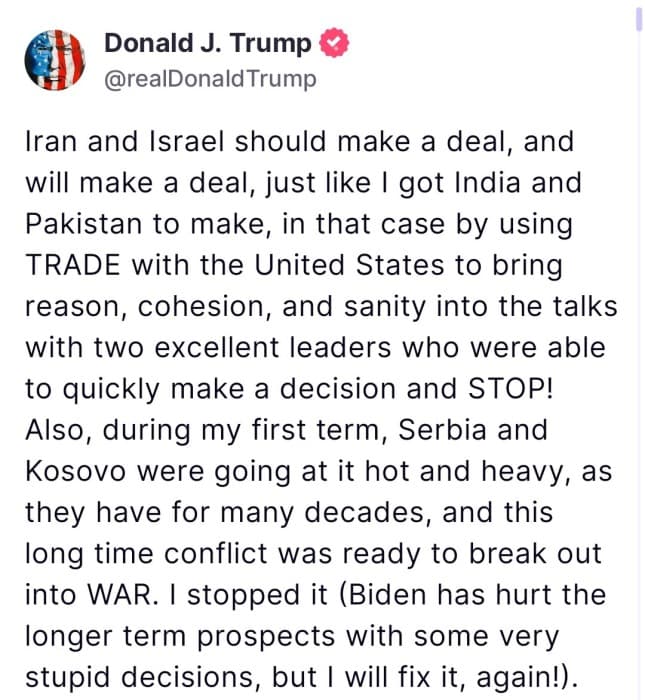645x700 pixels.
Task: Click the word STOP! in the post
Action: (510, 388)
